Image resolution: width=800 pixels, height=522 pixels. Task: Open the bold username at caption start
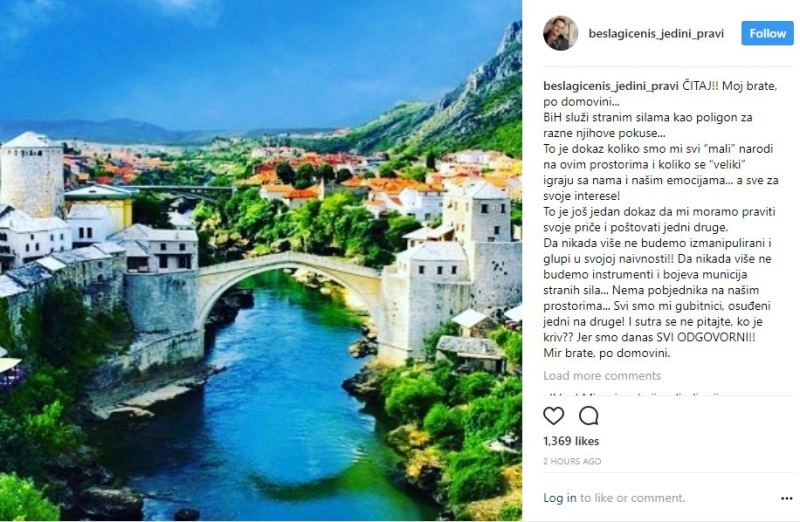coord(611,86)
